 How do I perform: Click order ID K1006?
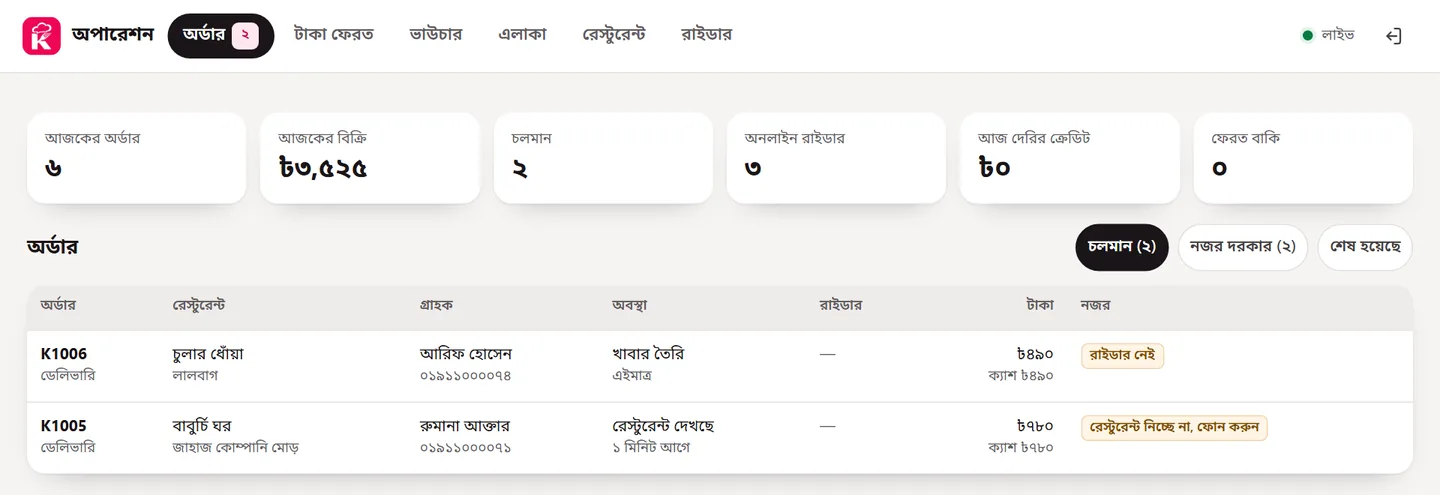point(64,354)
